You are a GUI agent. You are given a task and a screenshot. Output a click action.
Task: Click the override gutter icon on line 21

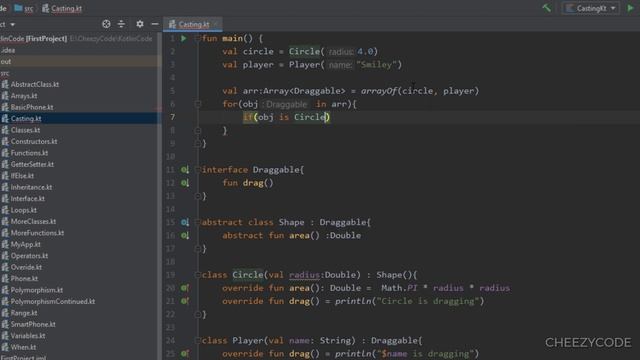(x=185, y=301)
